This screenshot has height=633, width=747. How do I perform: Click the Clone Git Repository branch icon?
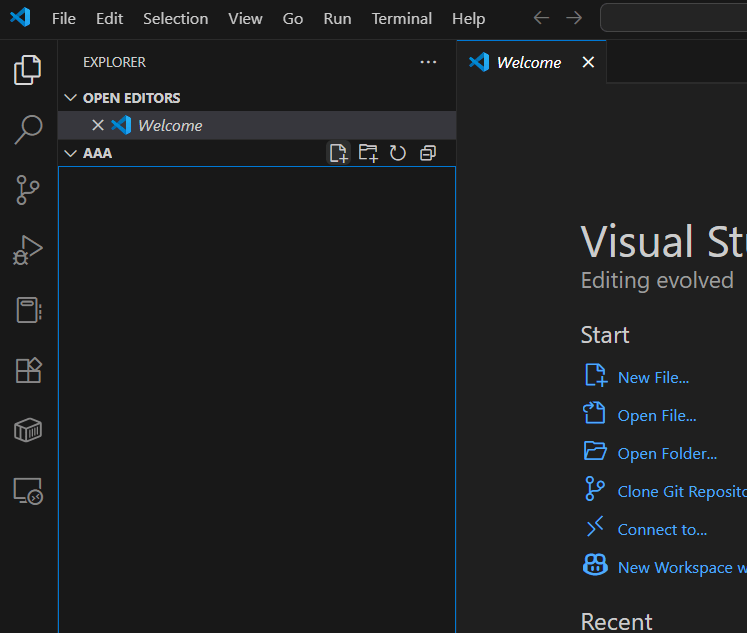click(x=595, y=489)
